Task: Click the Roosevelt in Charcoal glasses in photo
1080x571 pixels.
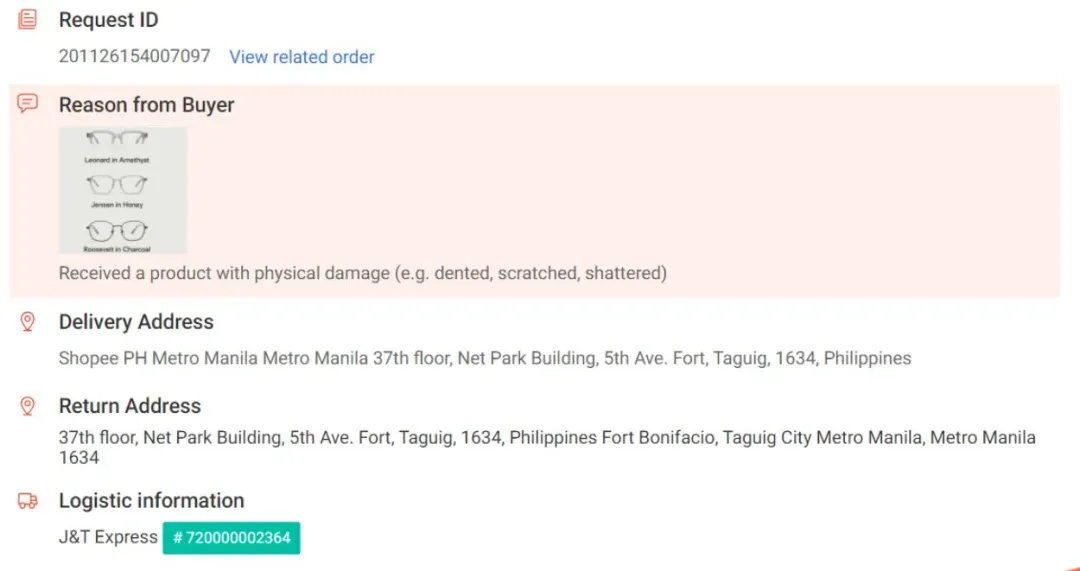Action: (x=117, y=230)
